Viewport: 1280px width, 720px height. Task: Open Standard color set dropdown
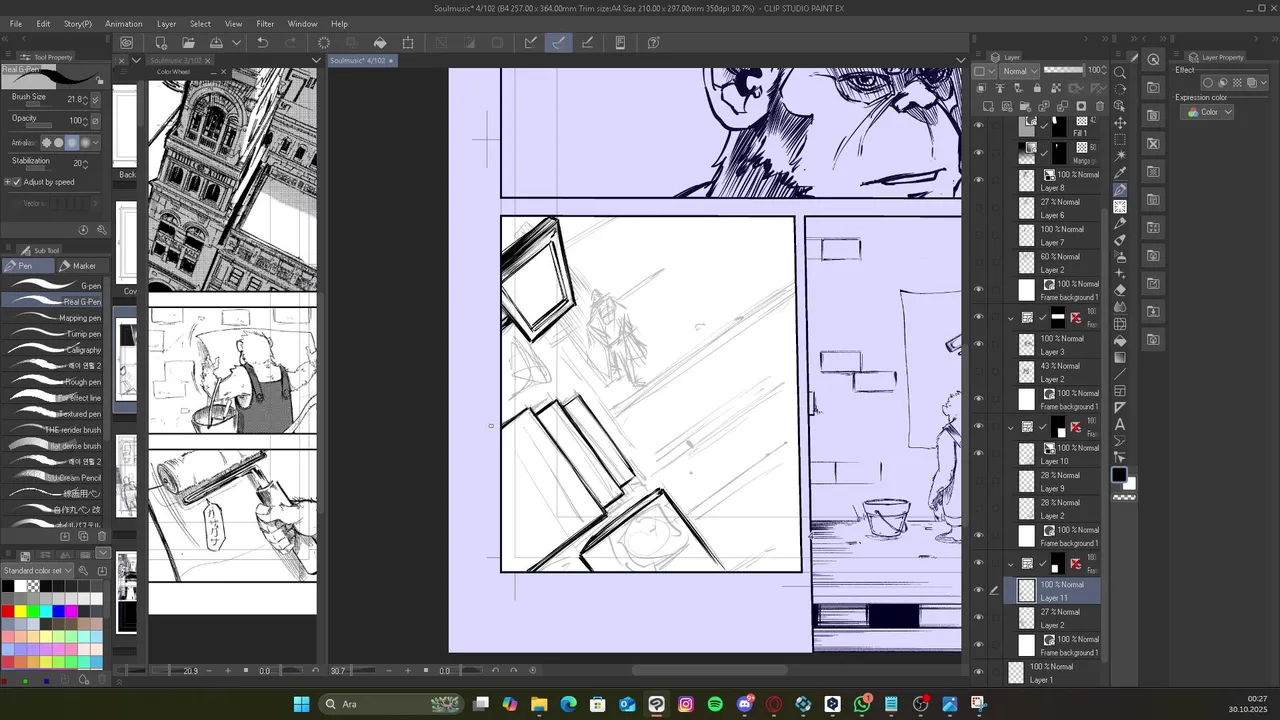point(39,570)
